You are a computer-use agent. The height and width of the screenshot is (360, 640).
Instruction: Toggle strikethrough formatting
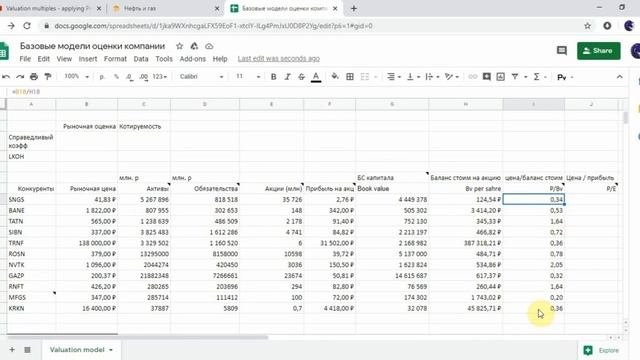301,77
